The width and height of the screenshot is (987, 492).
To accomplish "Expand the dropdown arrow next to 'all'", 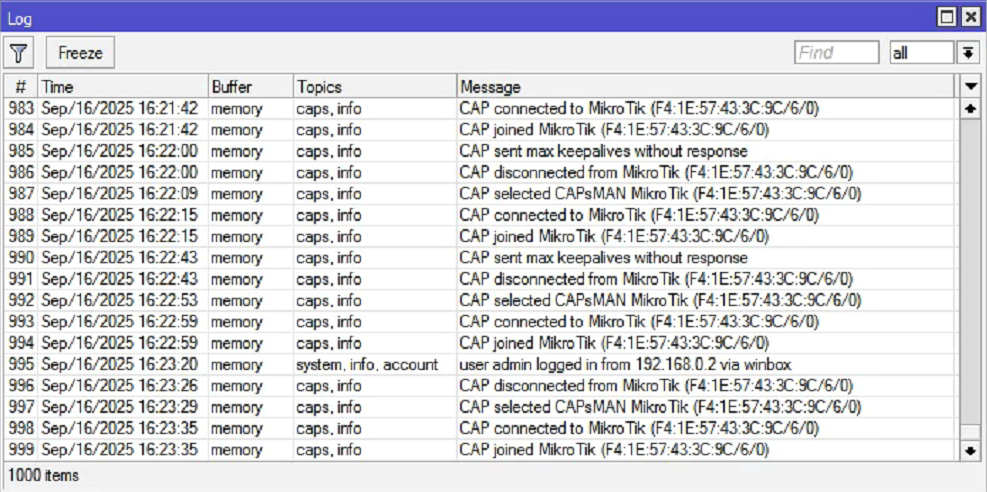I will point(967,53).
